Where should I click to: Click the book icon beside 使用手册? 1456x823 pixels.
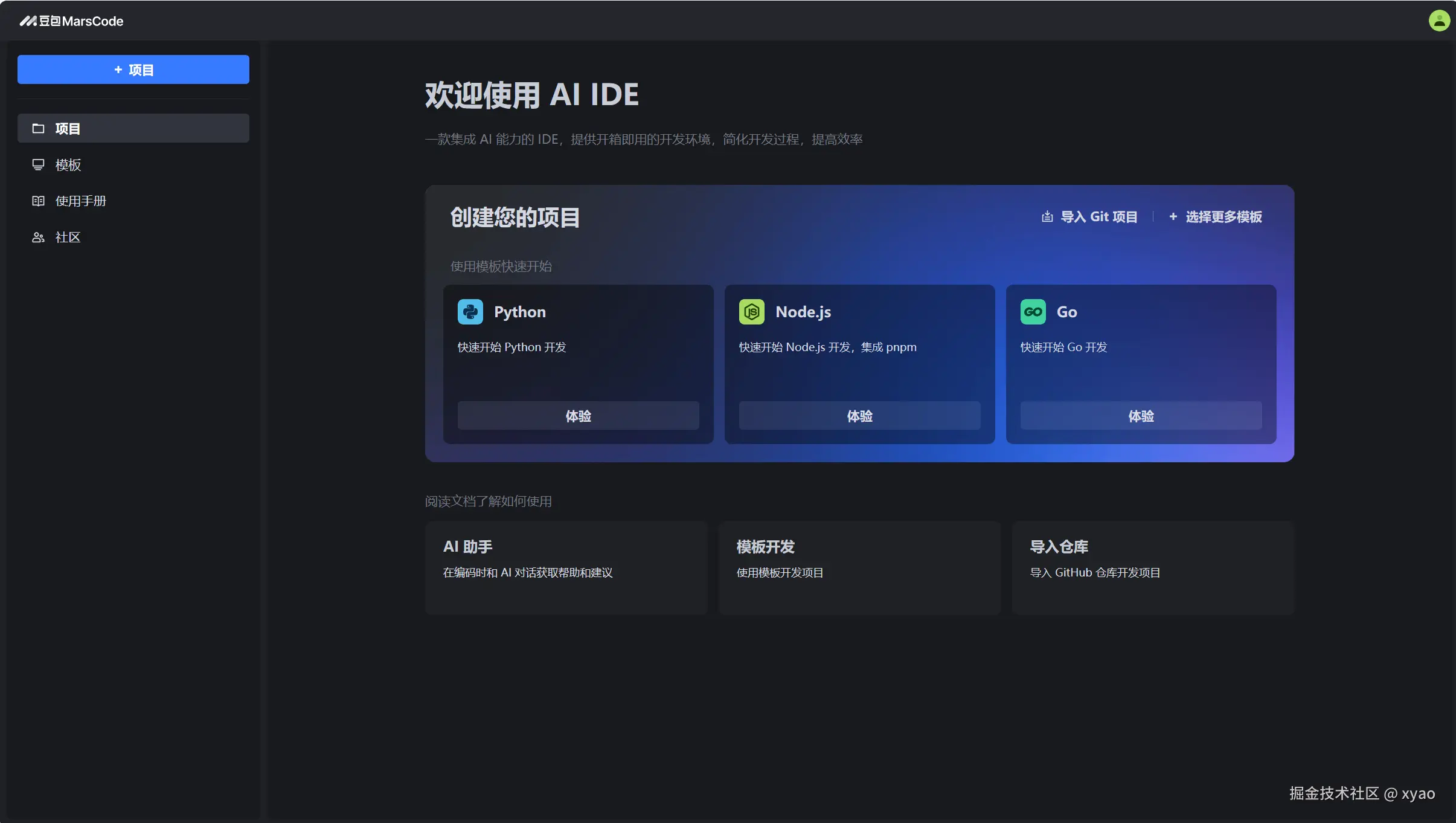click(38, 201)
